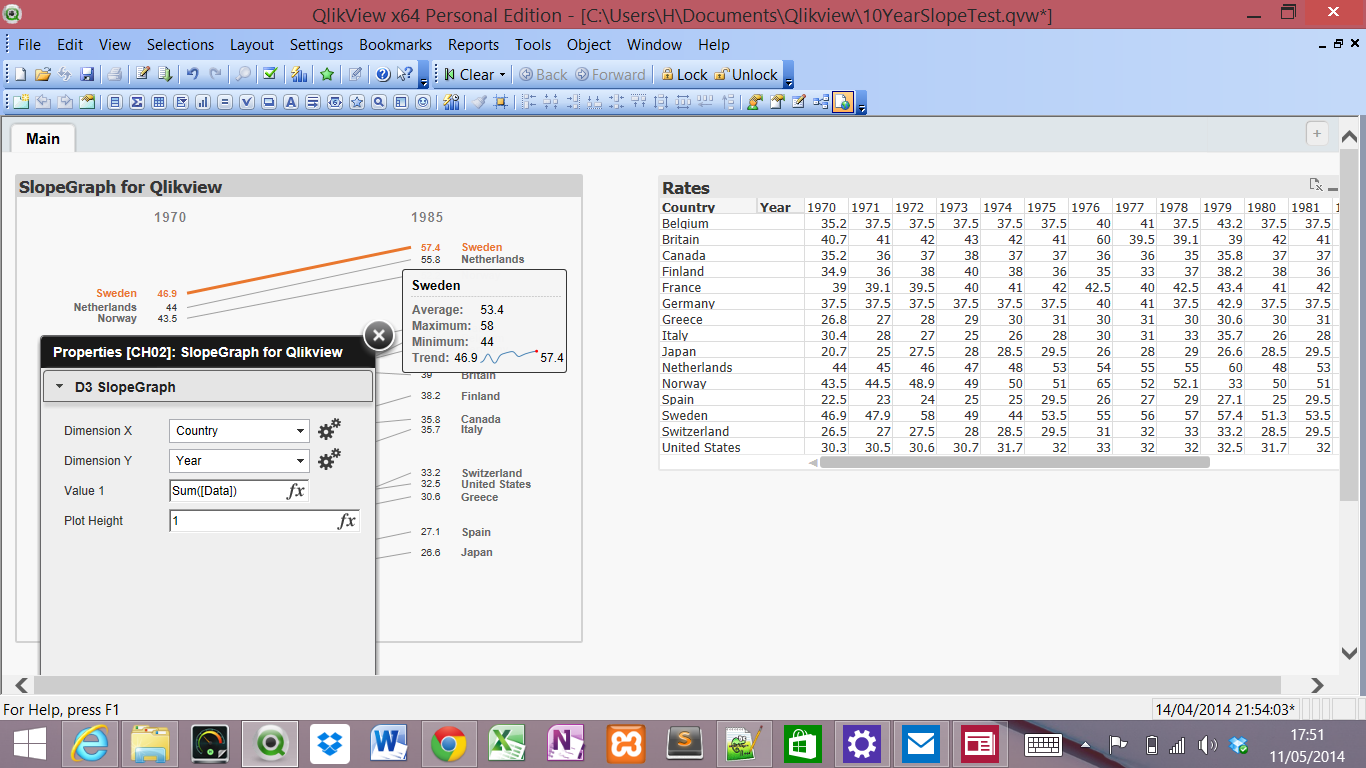The width and height of the screenshot is (1366, 768).
Task: Click the Country column header in Rates
Action: point(688,207)
